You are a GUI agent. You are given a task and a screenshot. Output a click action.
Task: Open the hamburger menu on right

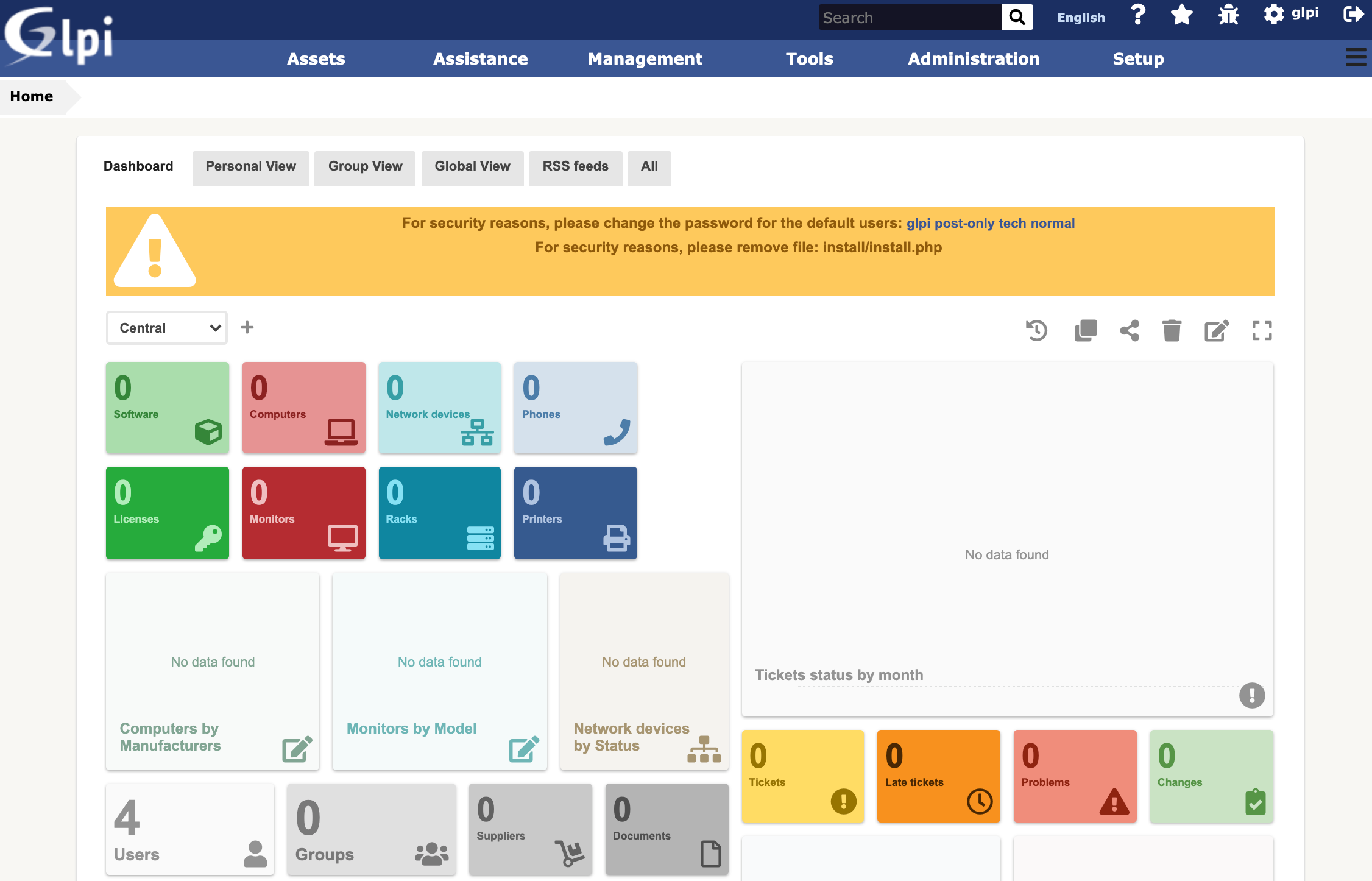point(1356,58)
